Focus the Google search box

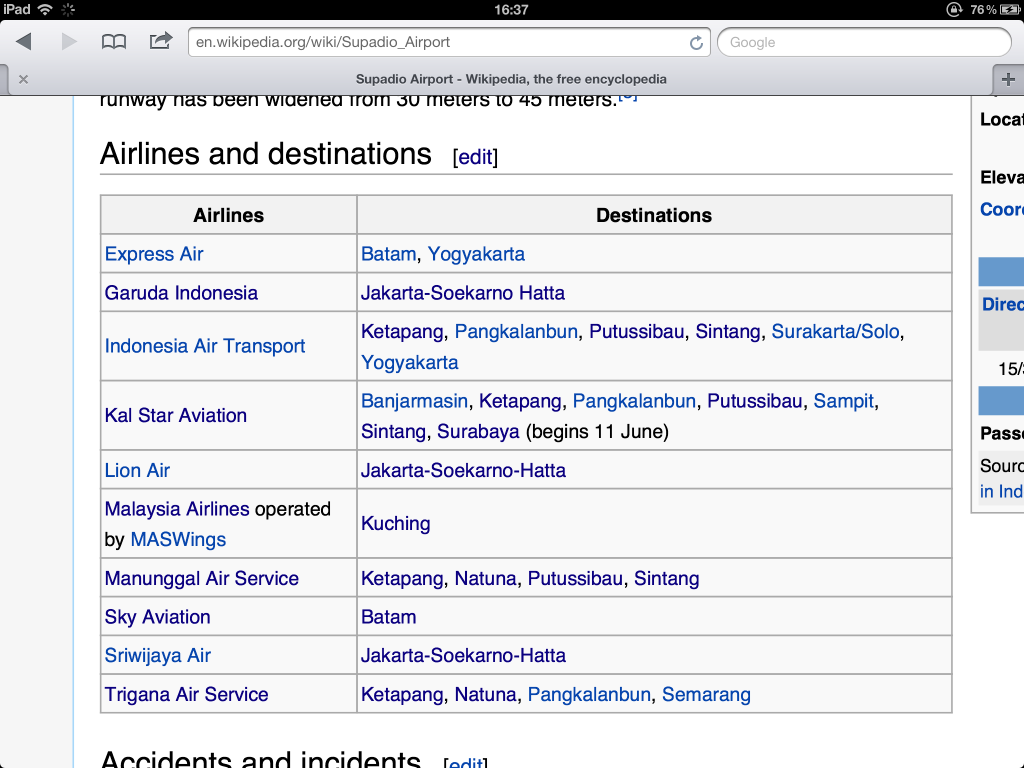[x=864, y=42]
